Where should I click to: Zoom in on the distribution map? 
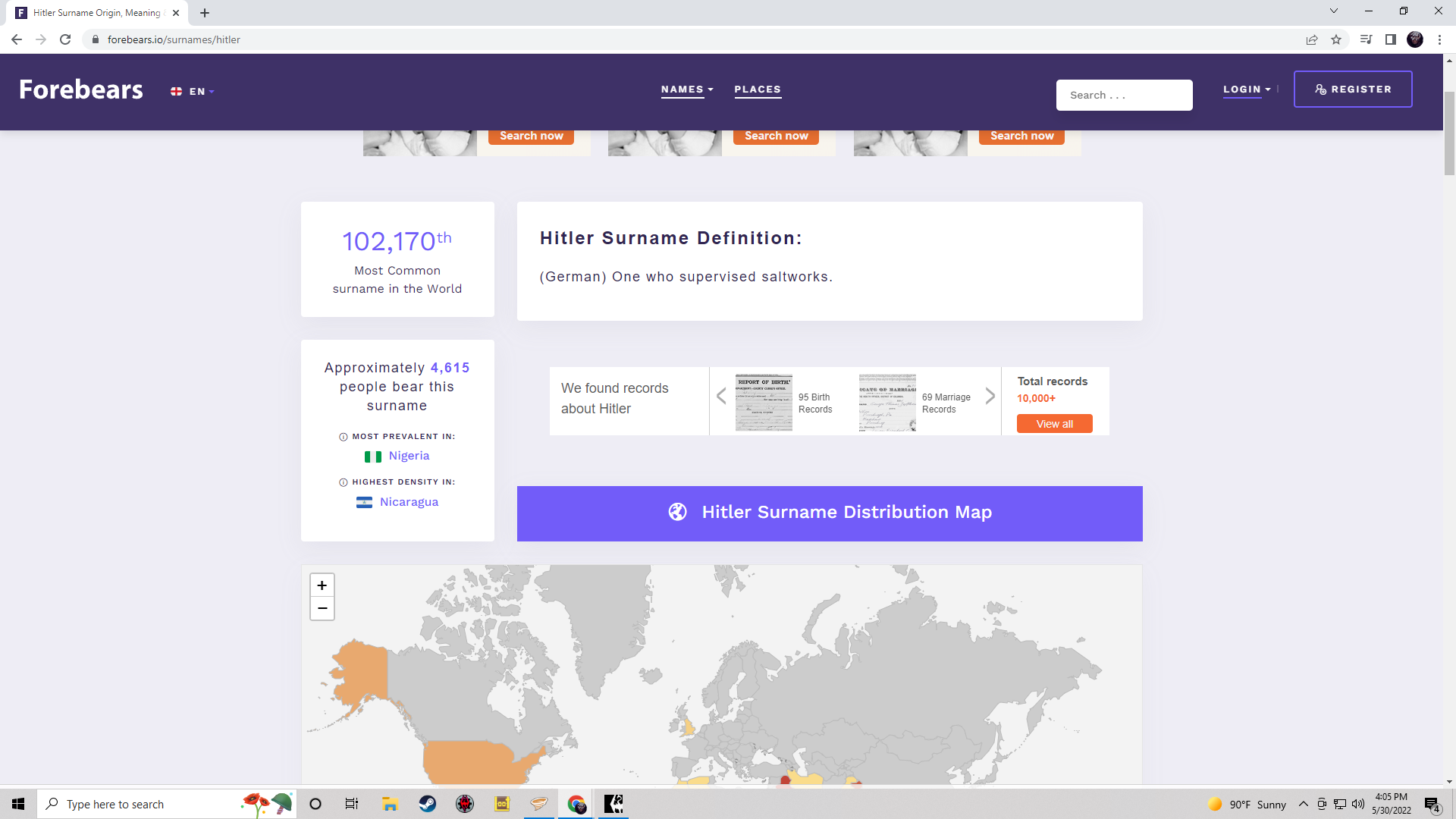click(x=322, y=585)
